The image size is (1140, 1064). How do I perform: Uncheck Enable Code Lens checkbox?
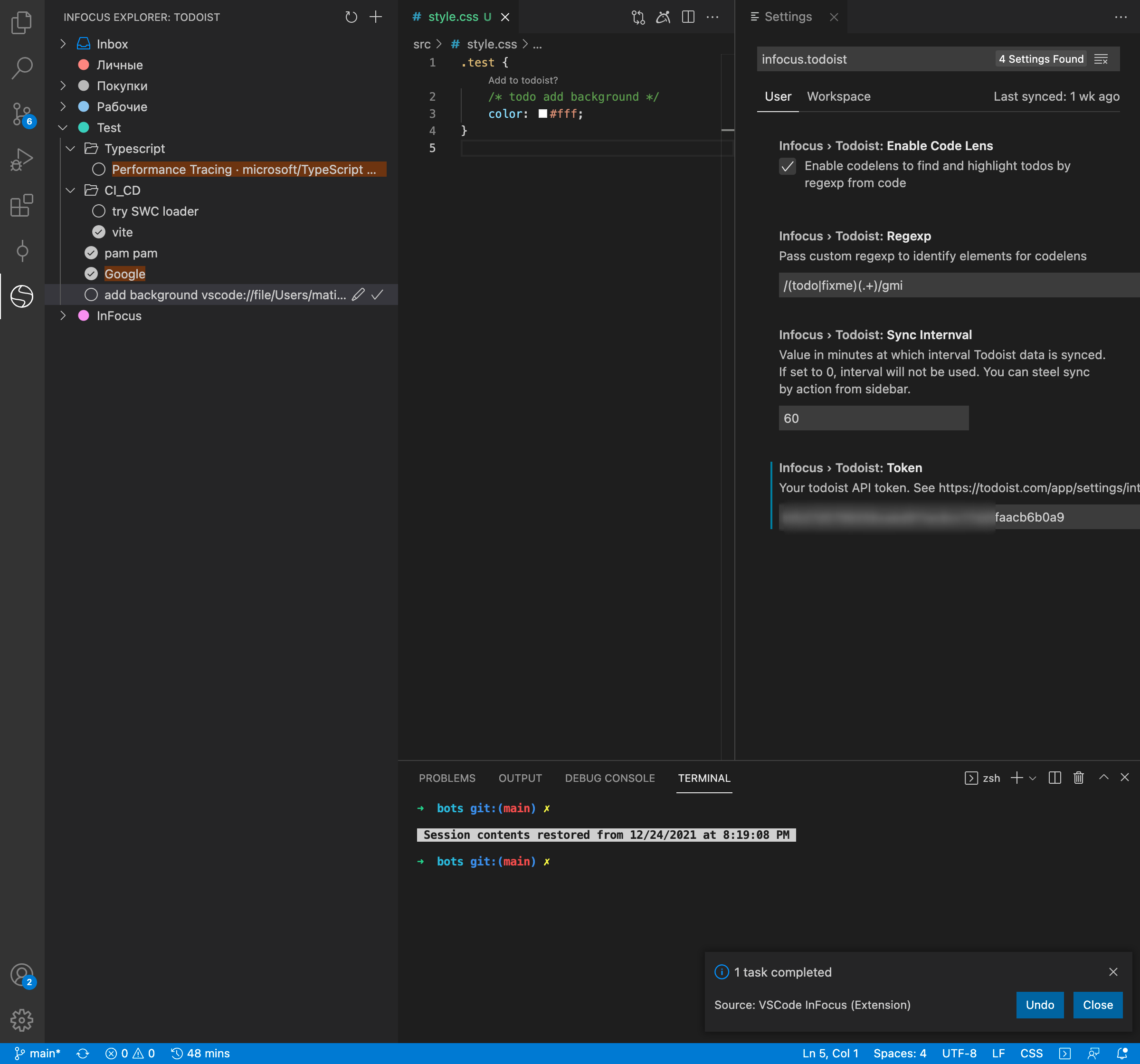pos(788,166)
